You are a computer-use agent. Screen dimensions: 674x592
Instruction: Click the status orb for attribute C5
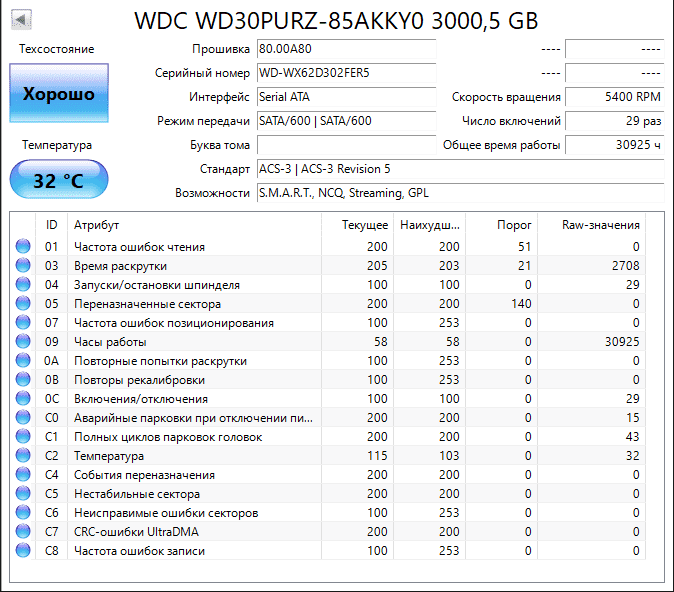23,493
